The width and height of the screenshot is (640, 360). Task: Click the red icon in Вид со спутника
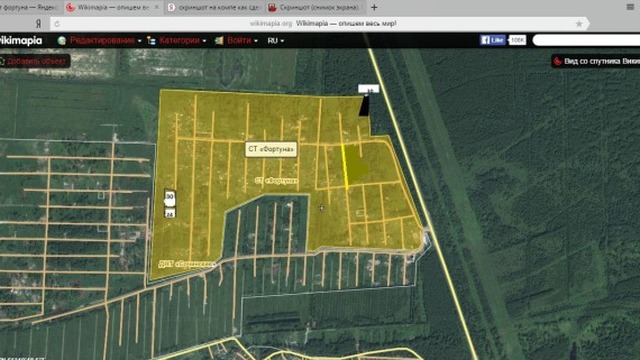coord(558,62)
